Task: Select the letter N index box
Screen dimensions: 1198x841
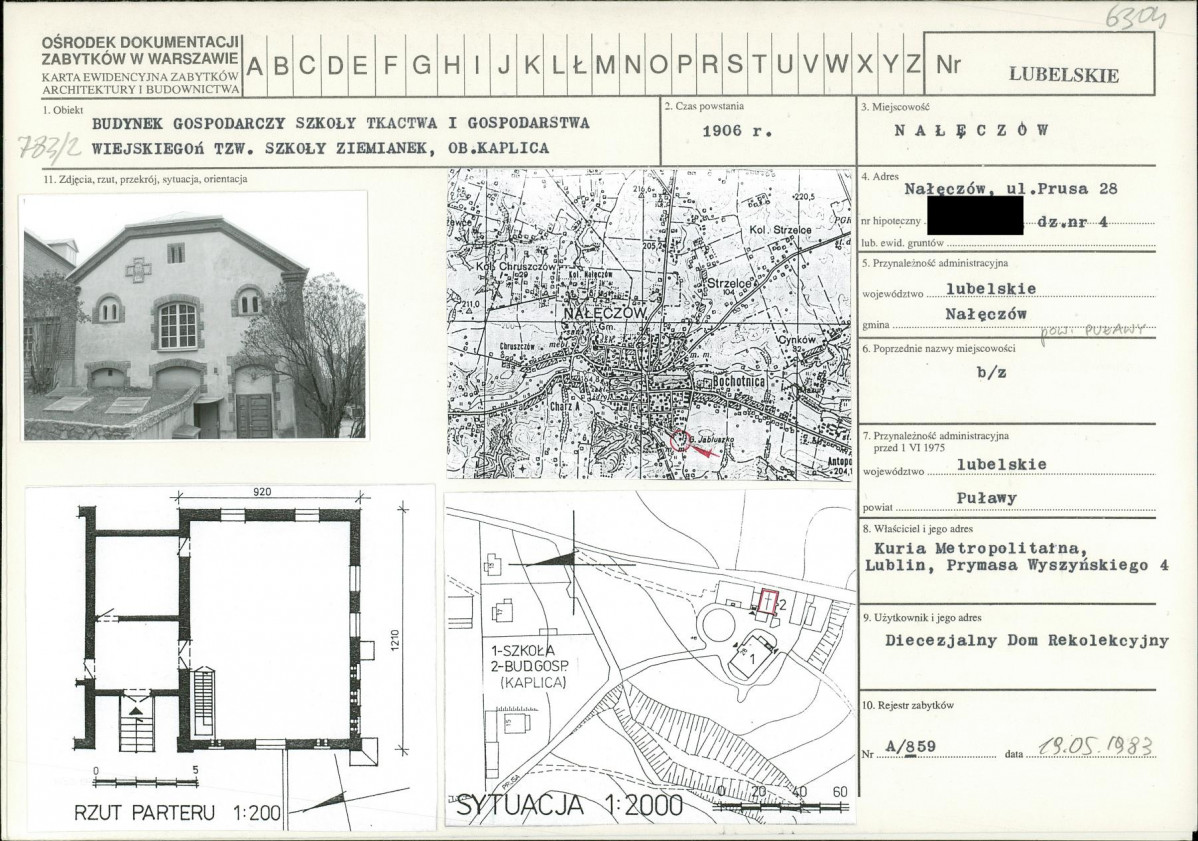Action: 633,66
